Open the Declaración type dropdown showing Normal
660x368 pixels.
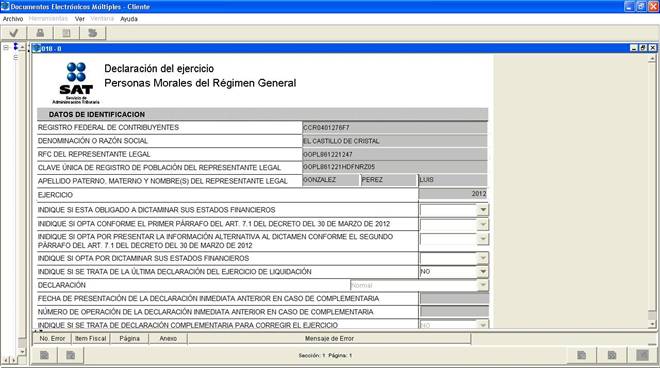(483, 285)
